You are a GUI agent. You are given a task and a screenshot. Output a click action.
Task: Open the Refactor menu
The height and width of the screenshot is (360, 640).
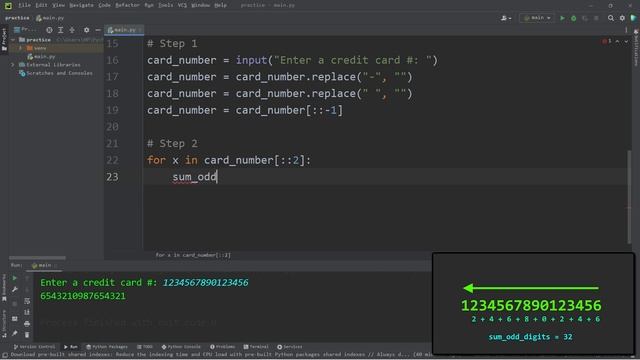click(127, 5)
